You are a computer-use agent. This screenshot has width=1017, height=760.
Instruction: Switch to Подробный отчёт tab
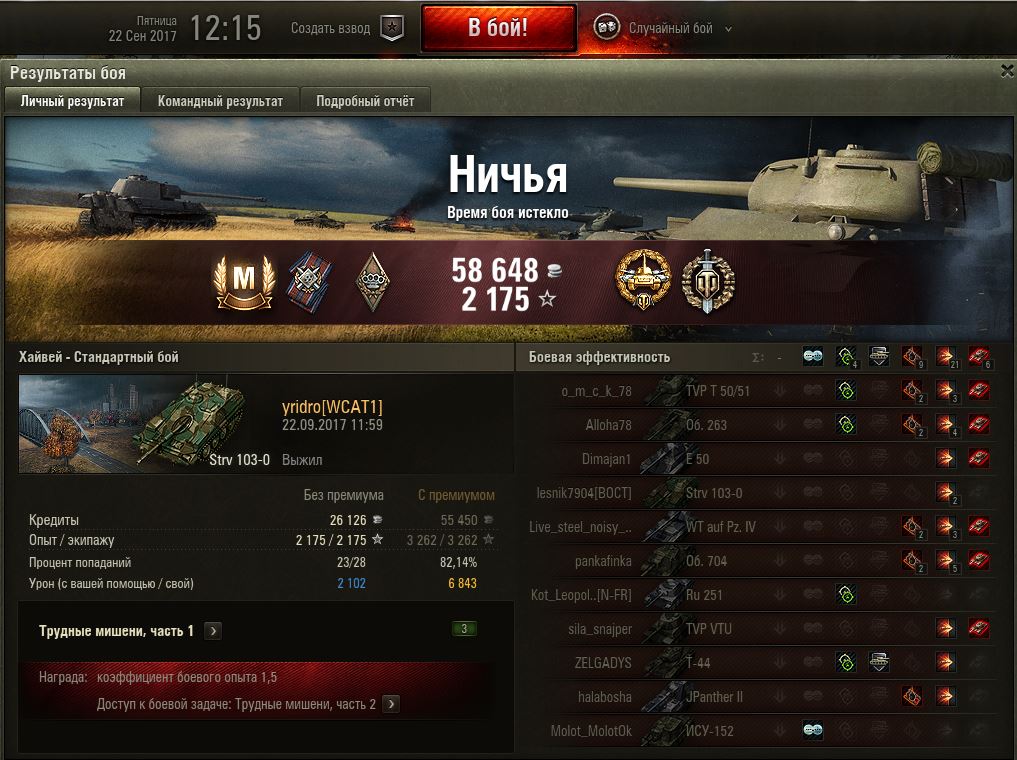(365, 101)
